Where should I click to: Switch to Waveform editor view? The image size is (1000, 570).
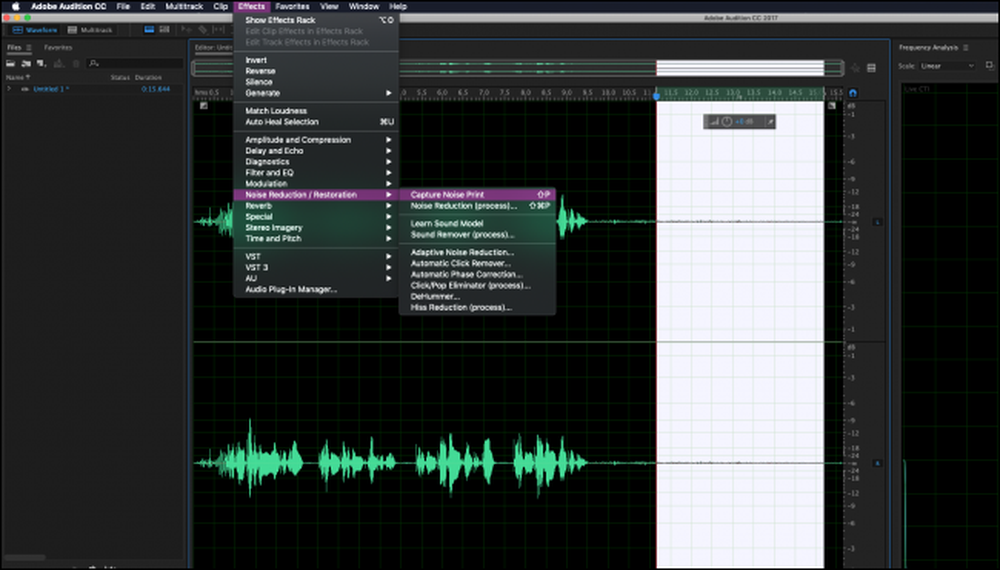pyautogui.click(x=35, y=30)
